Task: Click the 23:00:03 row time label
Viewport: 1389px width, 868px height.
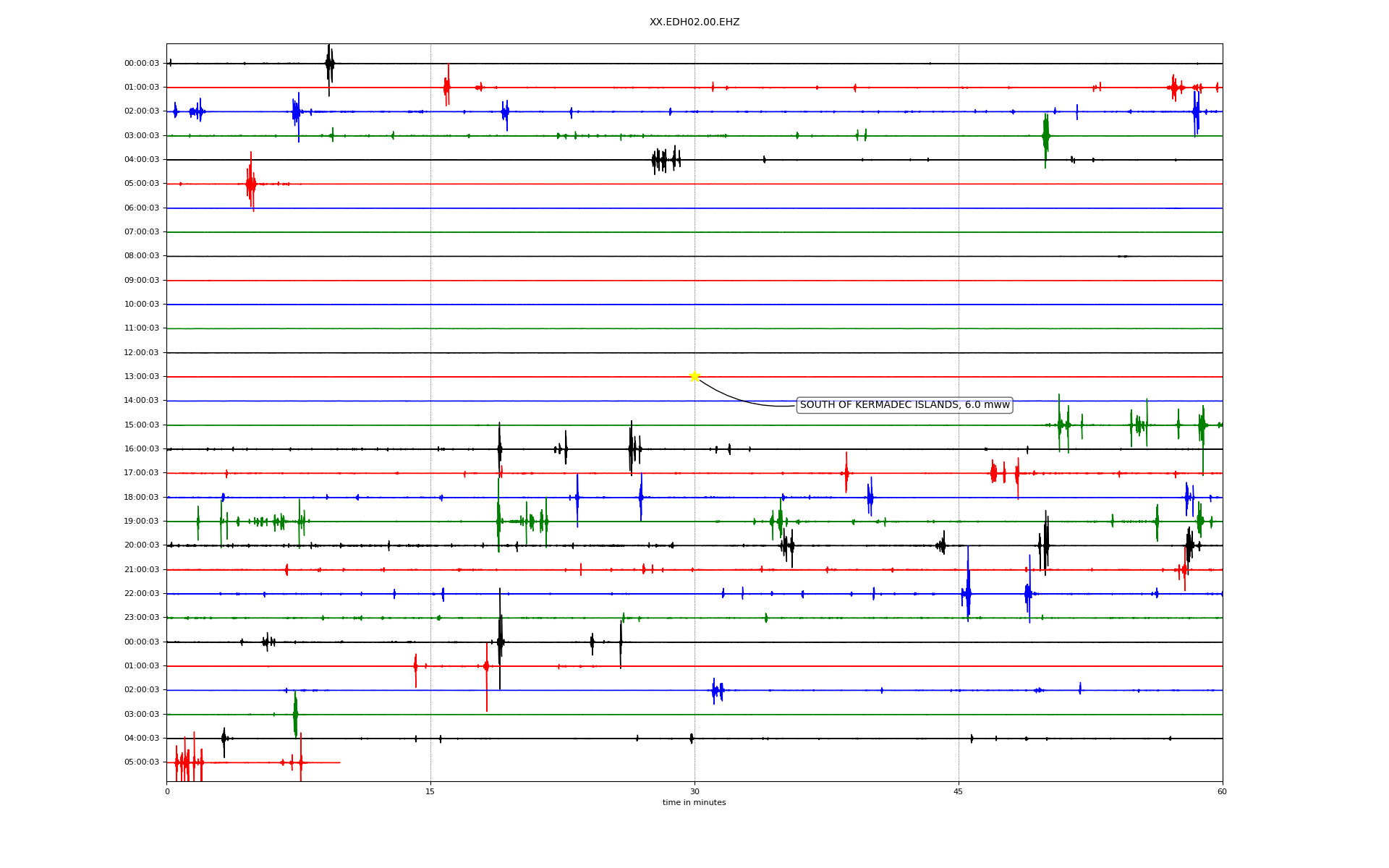Action: [142, 617]
